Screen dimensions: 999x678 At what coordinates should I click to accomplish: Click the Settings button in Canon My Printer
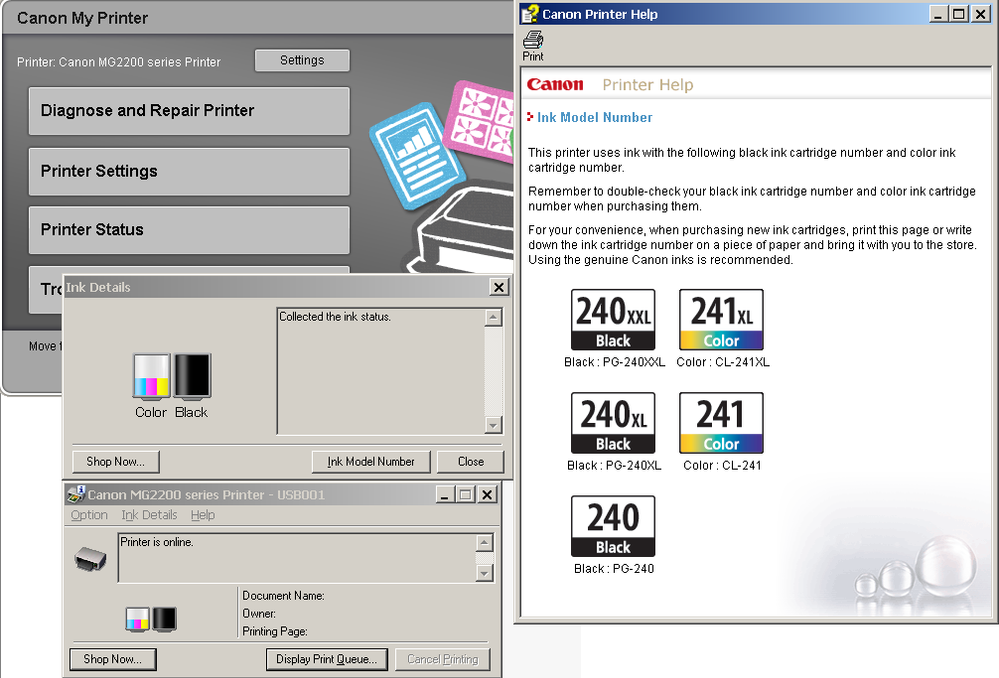(x=302, y=60)
